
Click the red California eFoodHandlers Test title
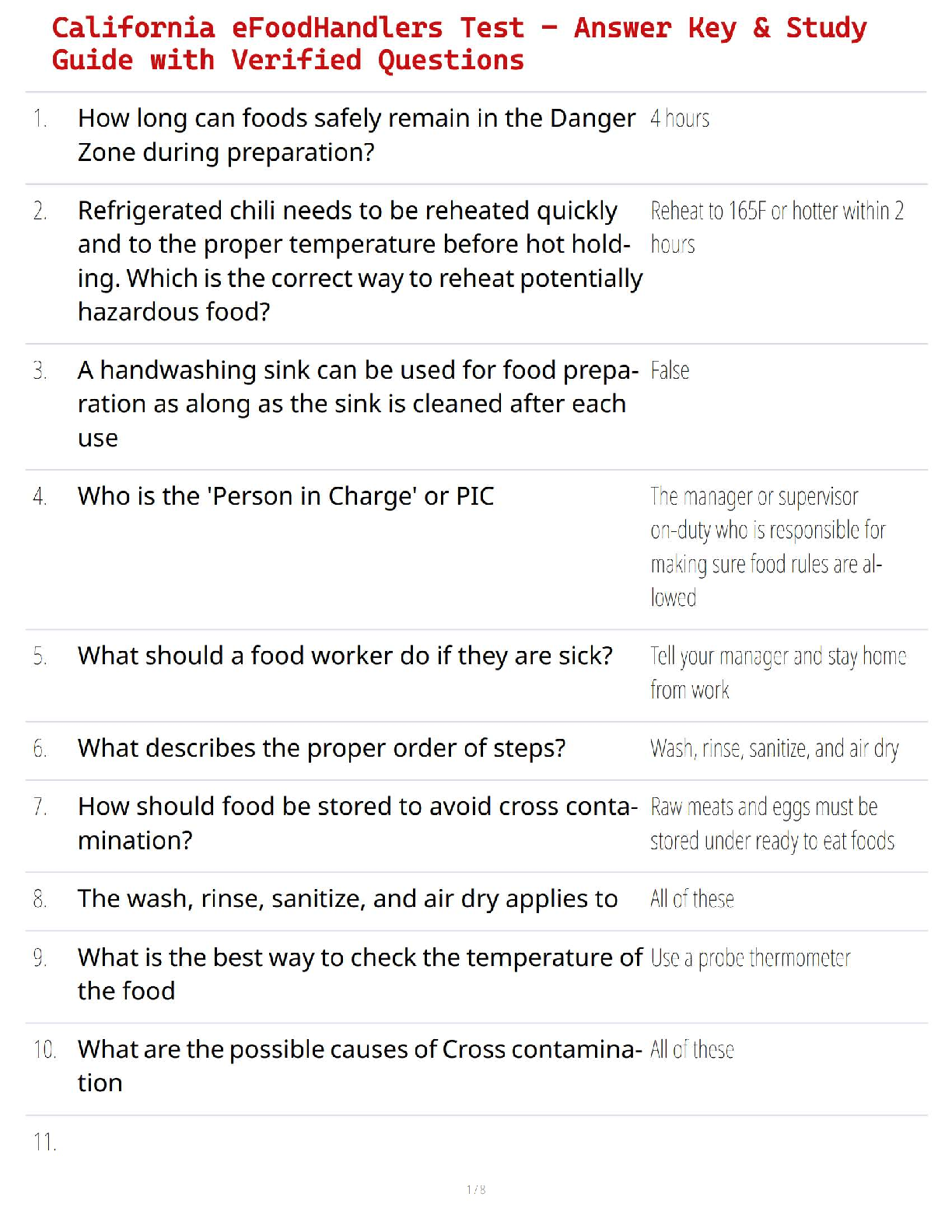[x=459, y=44]
